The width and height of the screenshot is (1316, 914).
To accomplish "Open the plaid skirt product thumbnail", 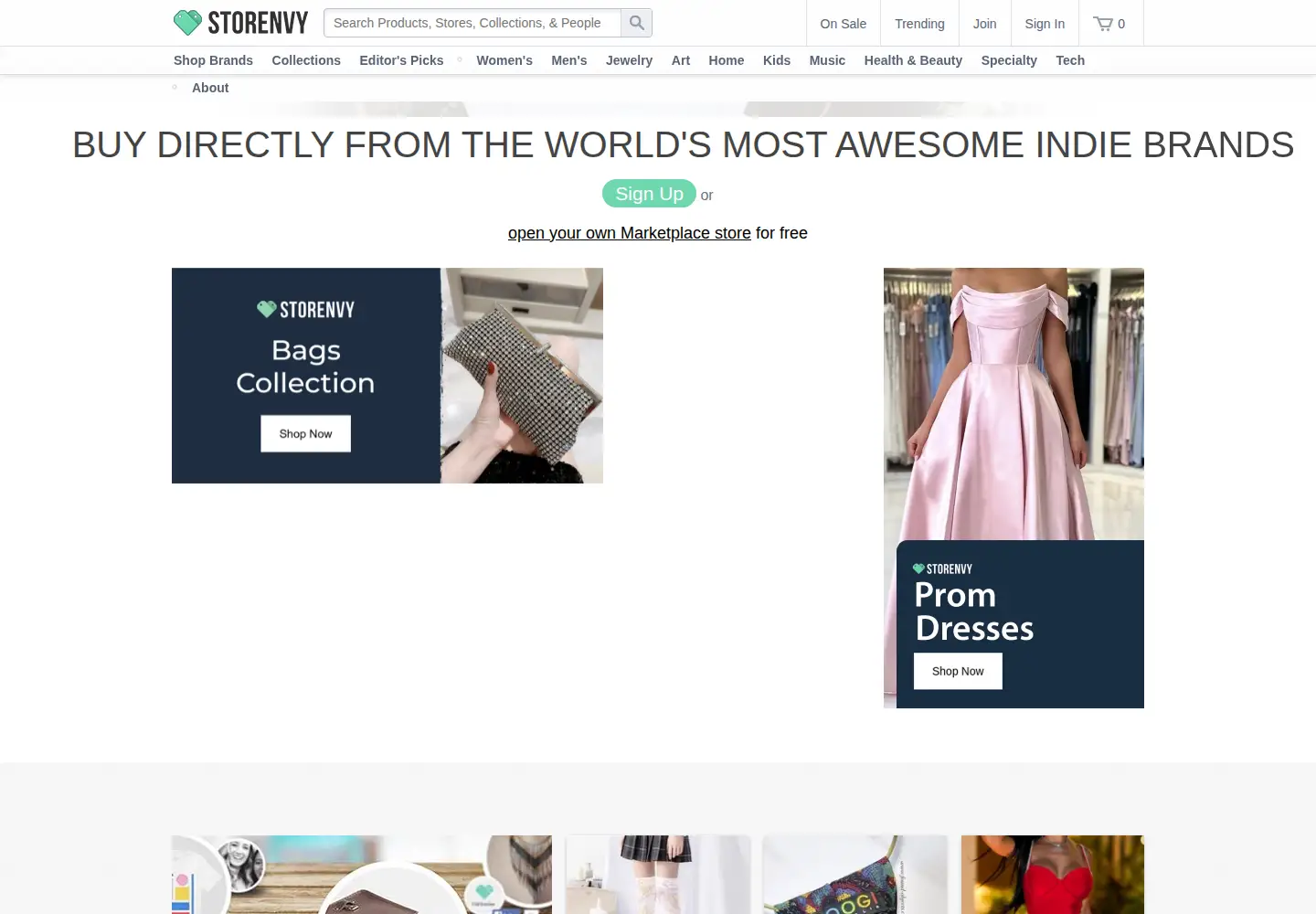I will tap(658, 875).
